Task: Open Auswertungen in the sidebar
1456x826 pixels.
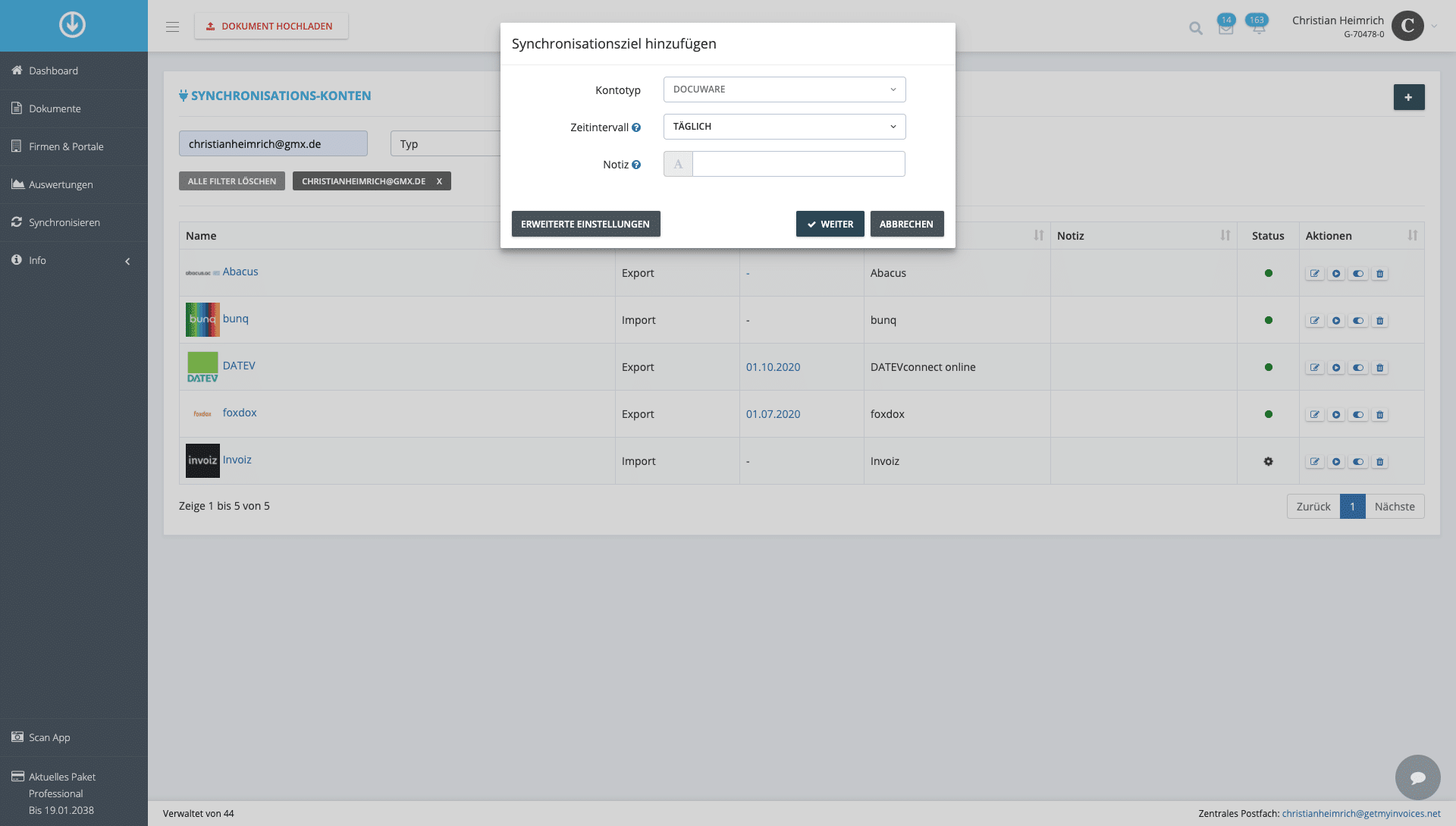Action: [74, 184]
